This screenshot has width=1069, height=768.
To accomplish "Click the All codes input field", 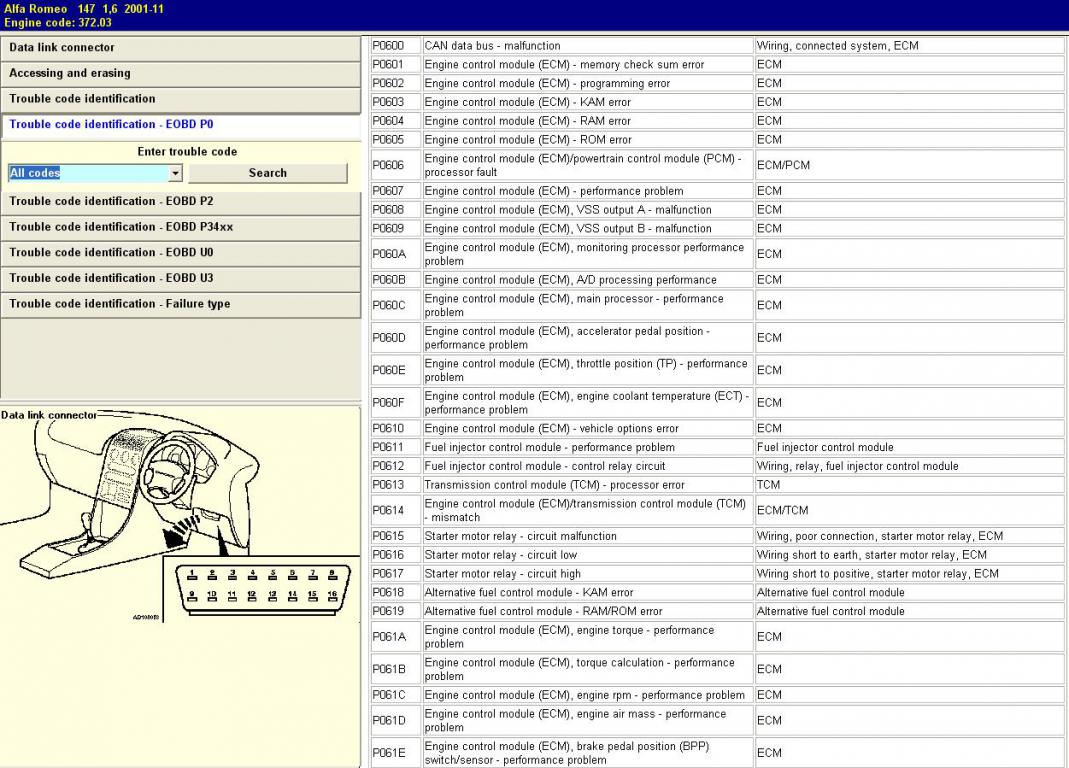I will (89, 173).
